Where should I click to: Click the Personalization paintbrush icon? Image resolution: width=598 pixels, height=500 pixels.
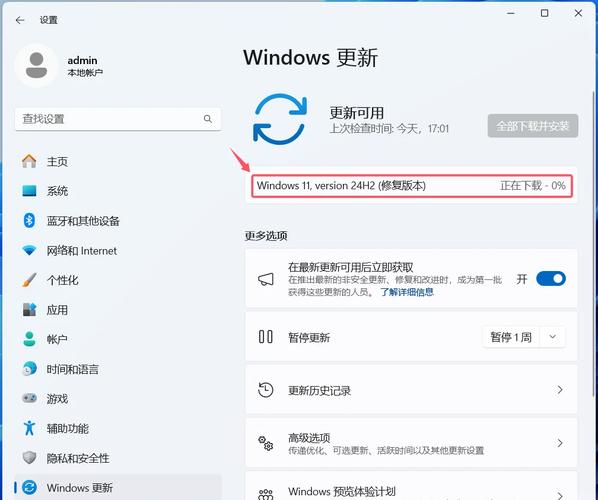(29, 280)
